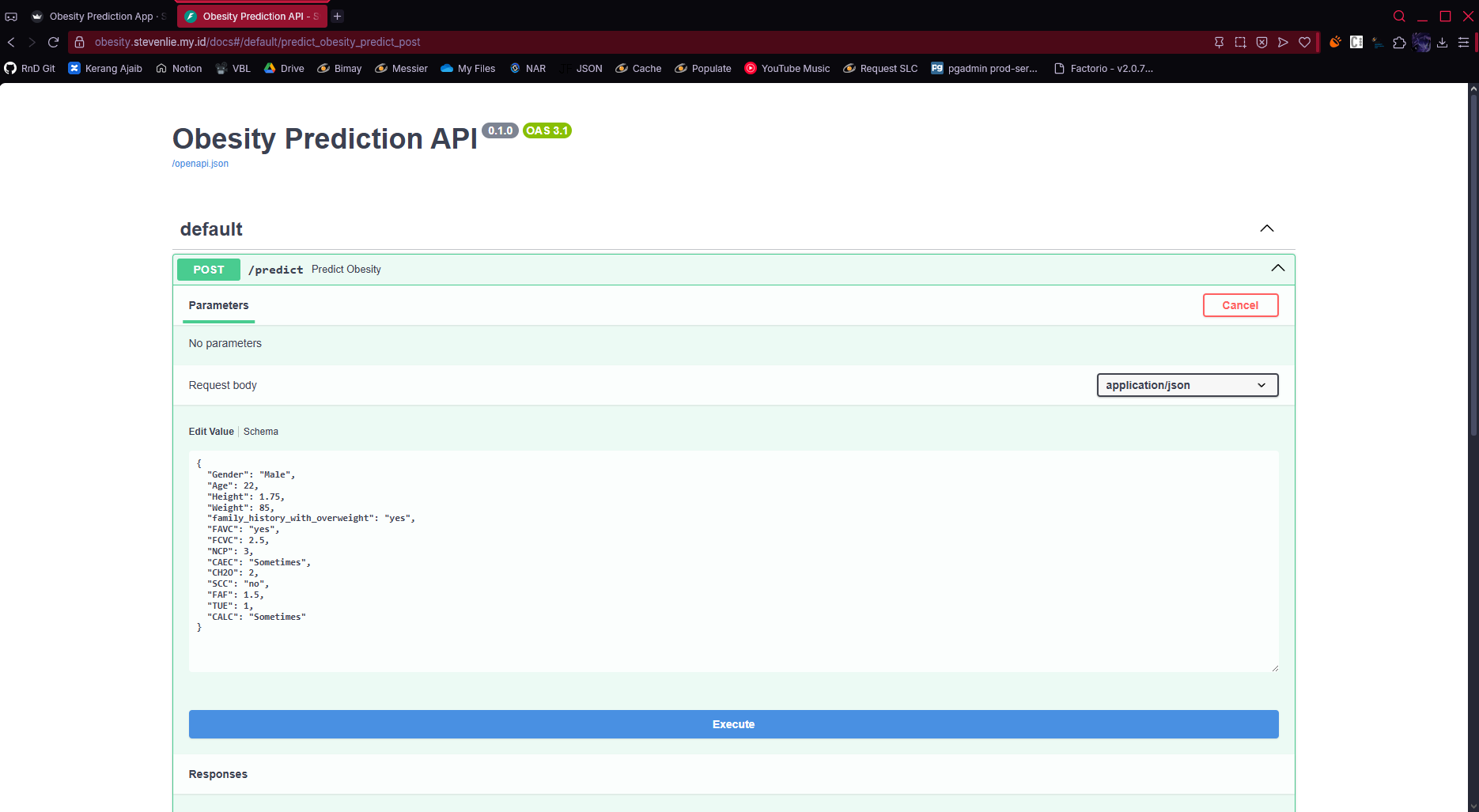Image resolution: width=1479 pixels, height=812 pixels.
Task: Open the browser easy setup sliders icon
Action: [x=1463, y=42]
